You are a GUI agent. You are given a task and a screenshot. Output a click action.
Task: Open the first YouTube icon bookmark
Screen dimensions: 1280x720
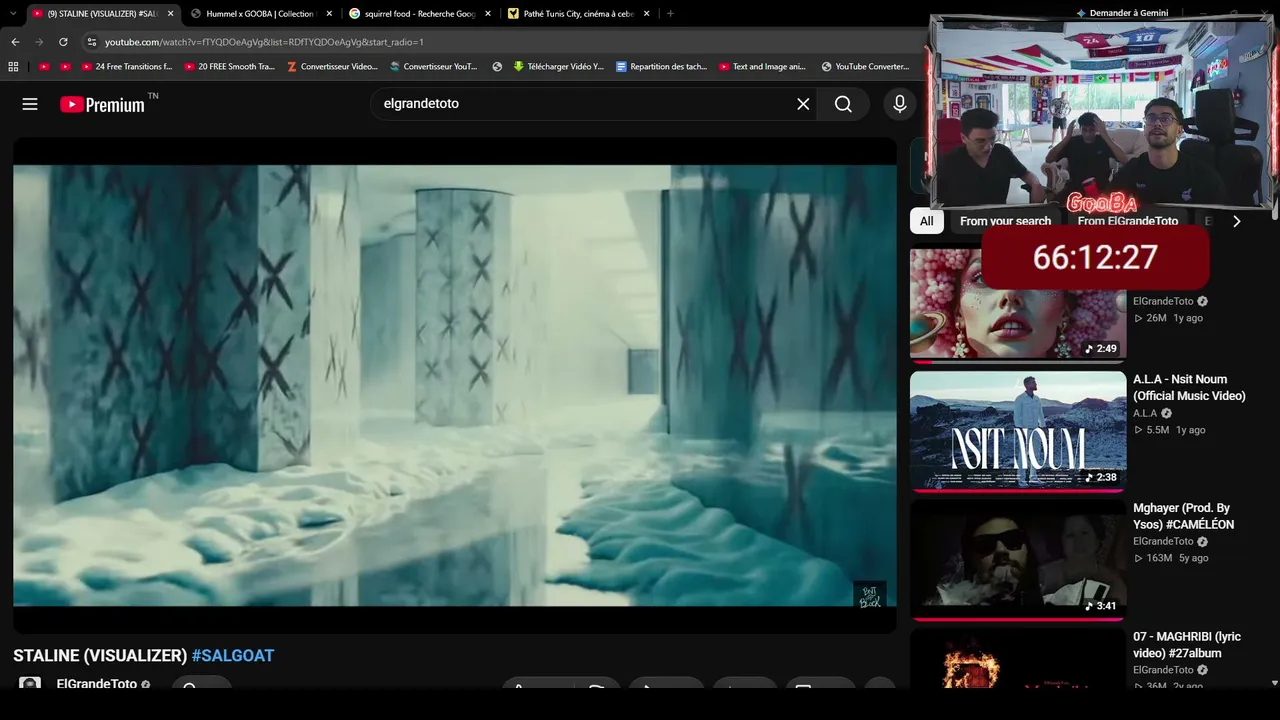tap(44, 67)
